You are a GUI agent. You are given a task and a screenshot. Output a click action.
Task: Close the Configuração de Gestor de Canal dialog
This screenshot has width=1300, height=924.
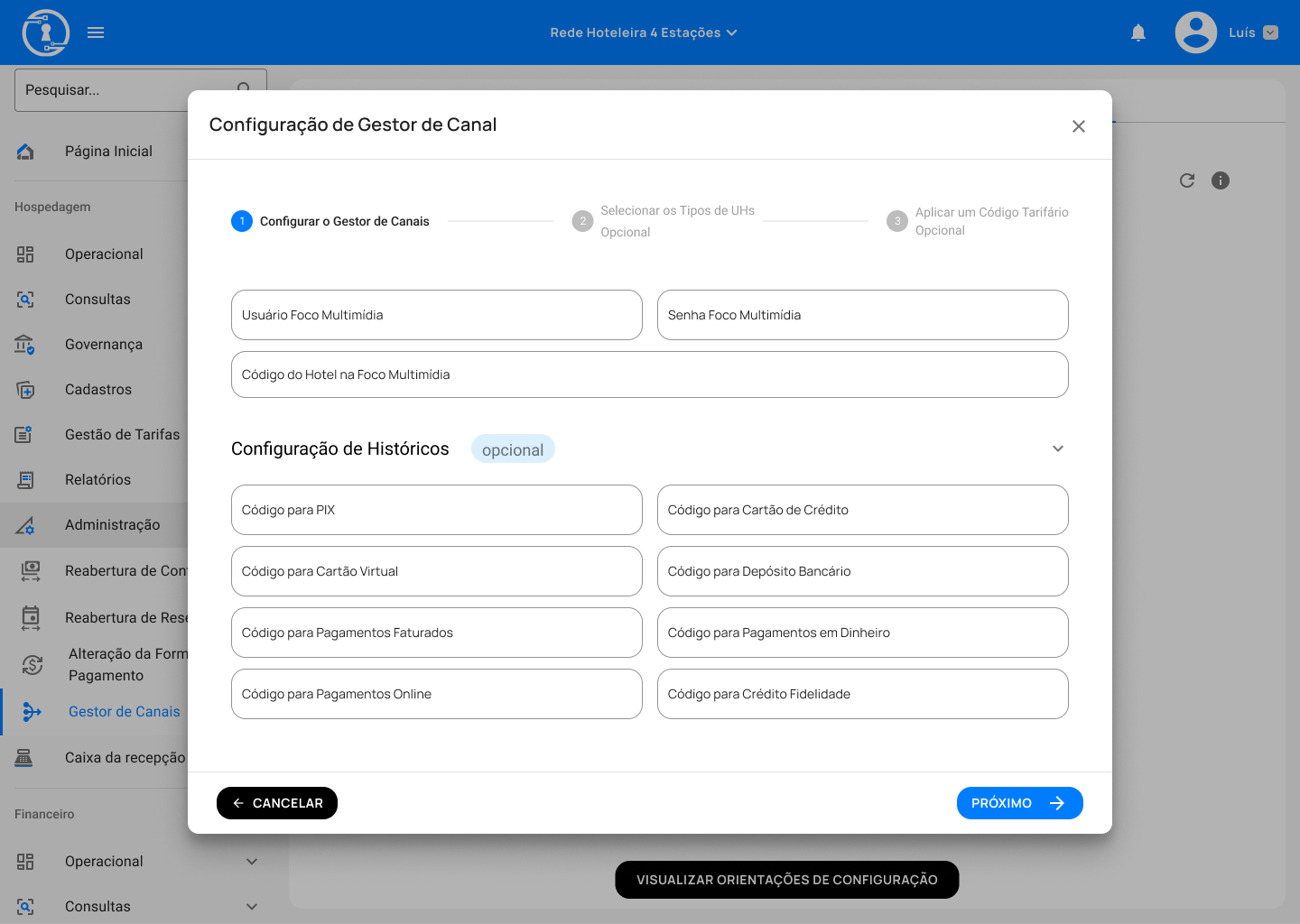tap(1078, 126)
